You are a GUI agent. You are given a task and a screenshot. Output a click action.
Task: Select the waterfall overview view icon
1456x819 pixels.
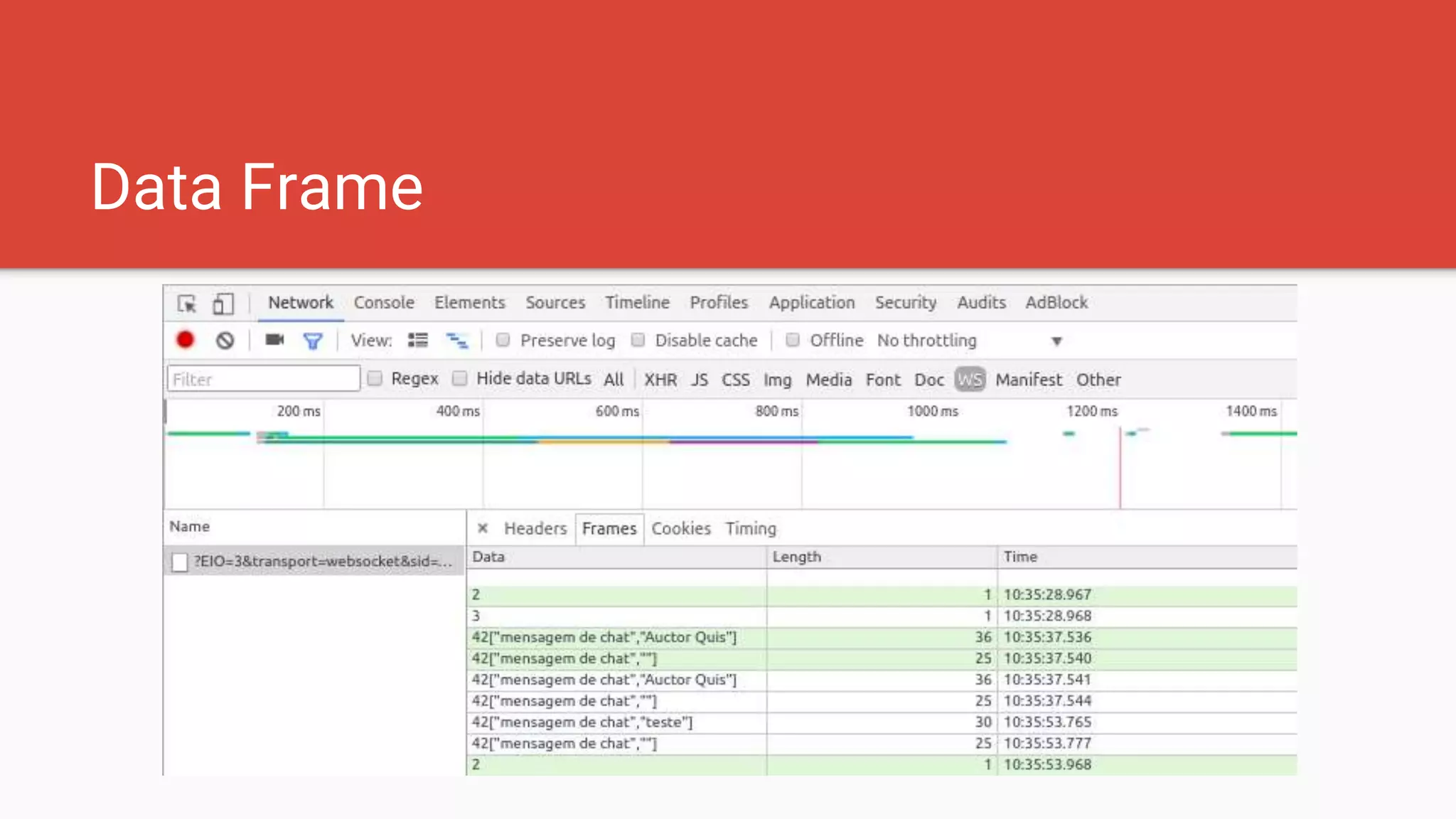456,341
